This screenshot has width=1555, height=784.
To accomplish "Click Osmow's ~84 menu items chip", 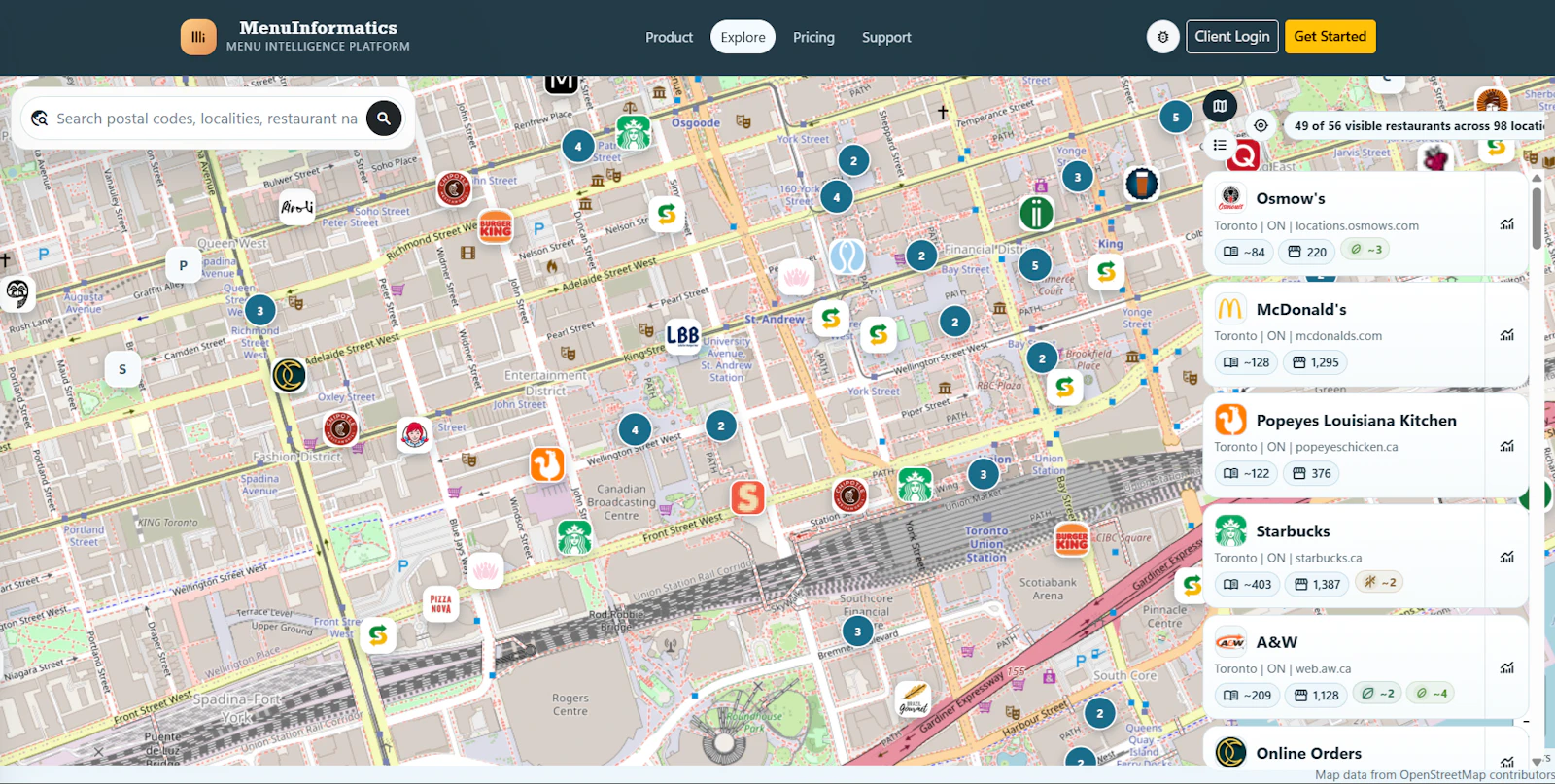I will coord(1244,252).
